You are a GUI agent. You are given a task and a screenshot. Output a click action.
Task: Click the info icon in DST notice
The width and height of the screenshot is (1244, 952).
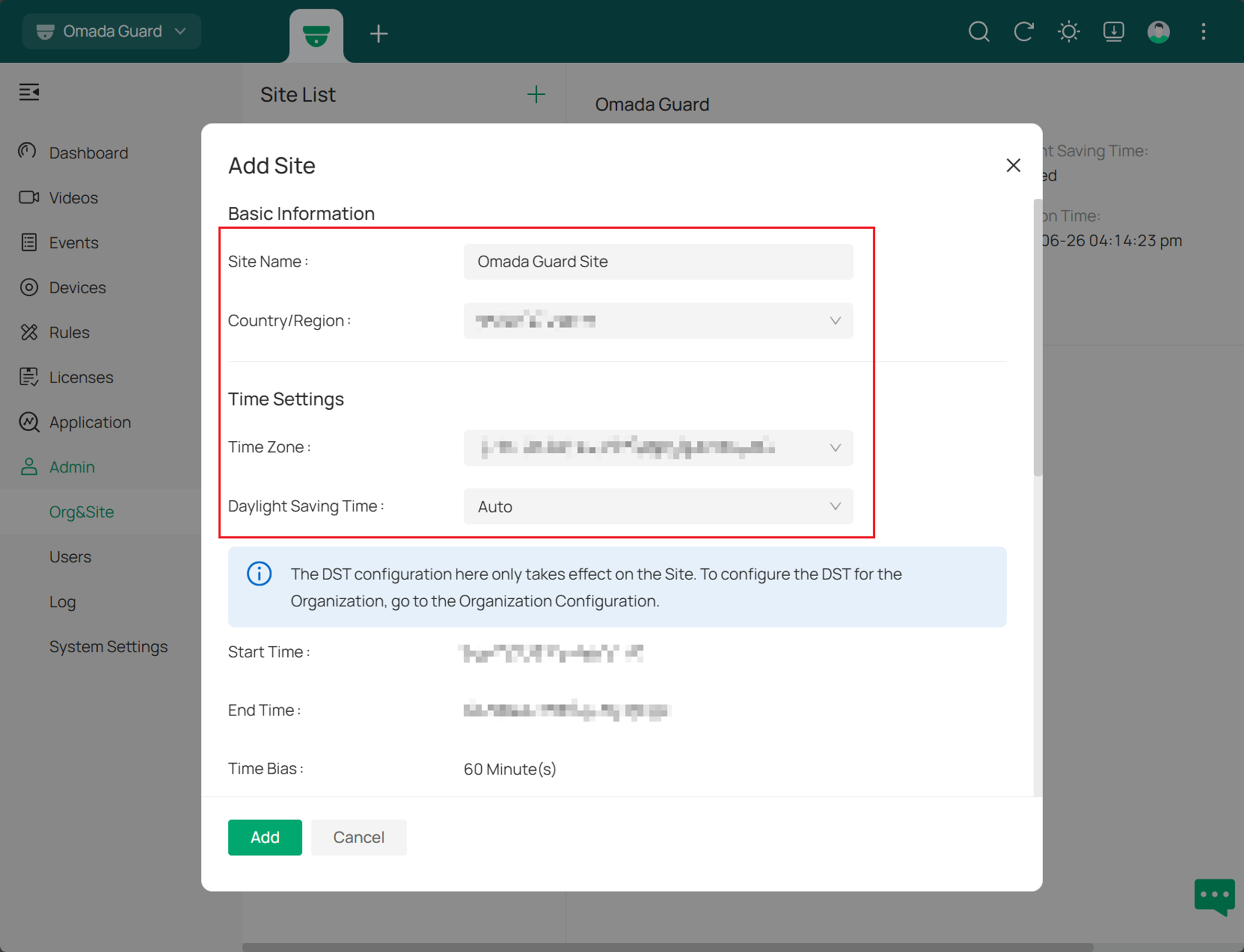tap(259, 573)
